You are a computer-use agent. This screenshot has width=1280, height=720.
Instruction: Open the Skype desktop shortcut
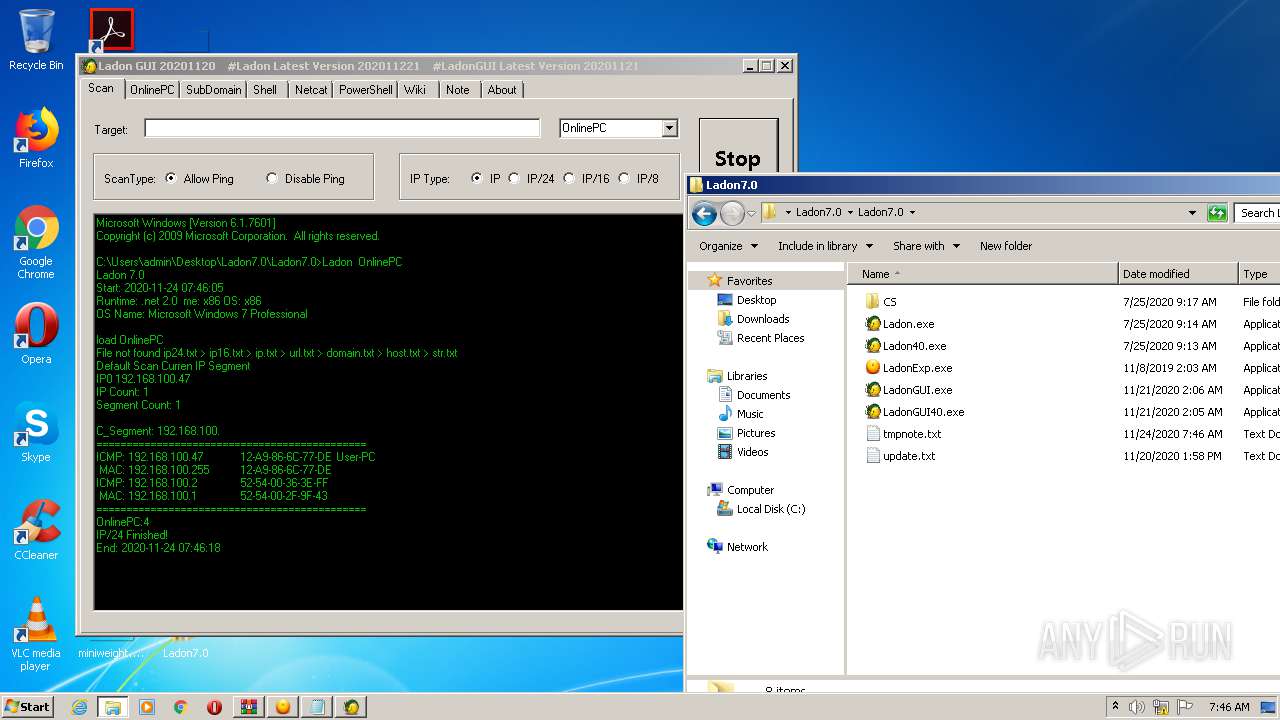[36, 432]
